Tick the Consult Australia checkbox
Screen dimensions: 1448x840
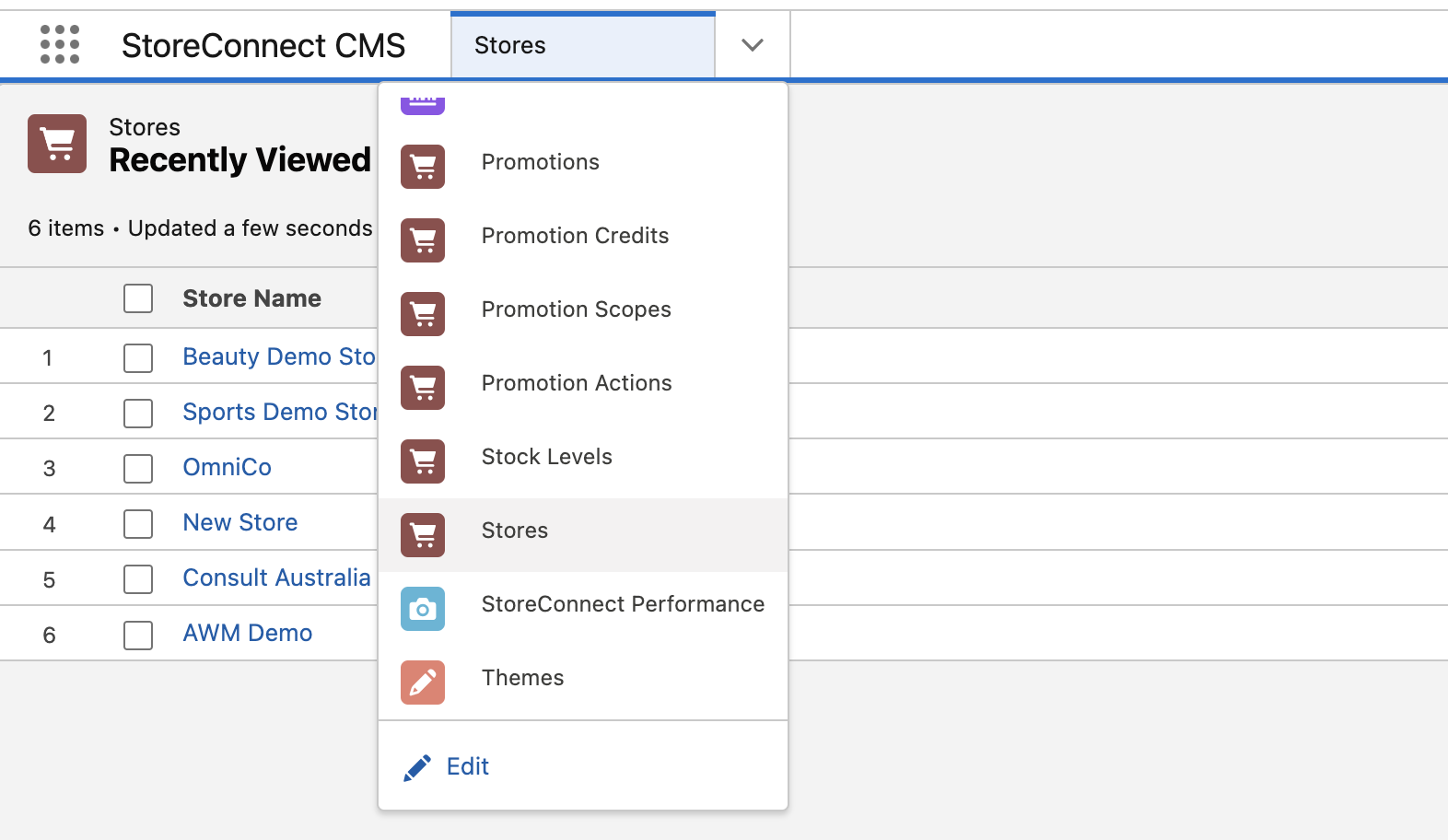click(138, 579)
